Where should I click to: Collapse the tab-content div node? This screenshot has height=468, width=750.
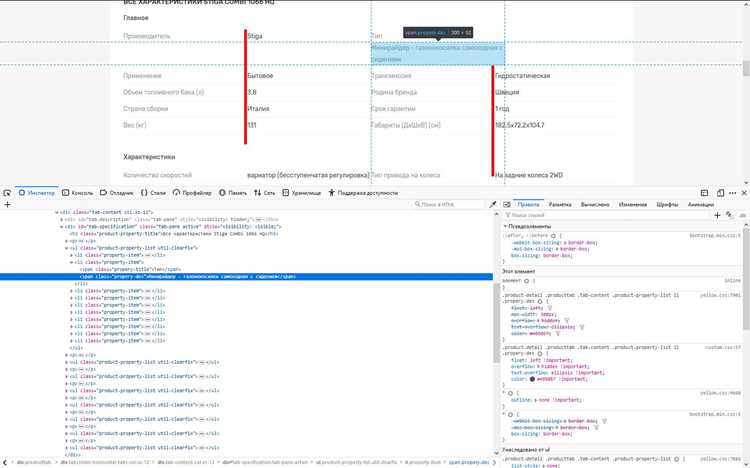57,212
